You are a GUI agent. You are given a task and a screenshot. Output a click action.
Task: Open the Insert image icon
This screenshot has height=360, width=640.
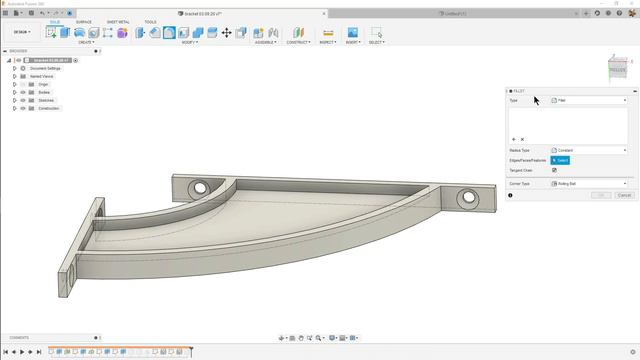[353, 32]
